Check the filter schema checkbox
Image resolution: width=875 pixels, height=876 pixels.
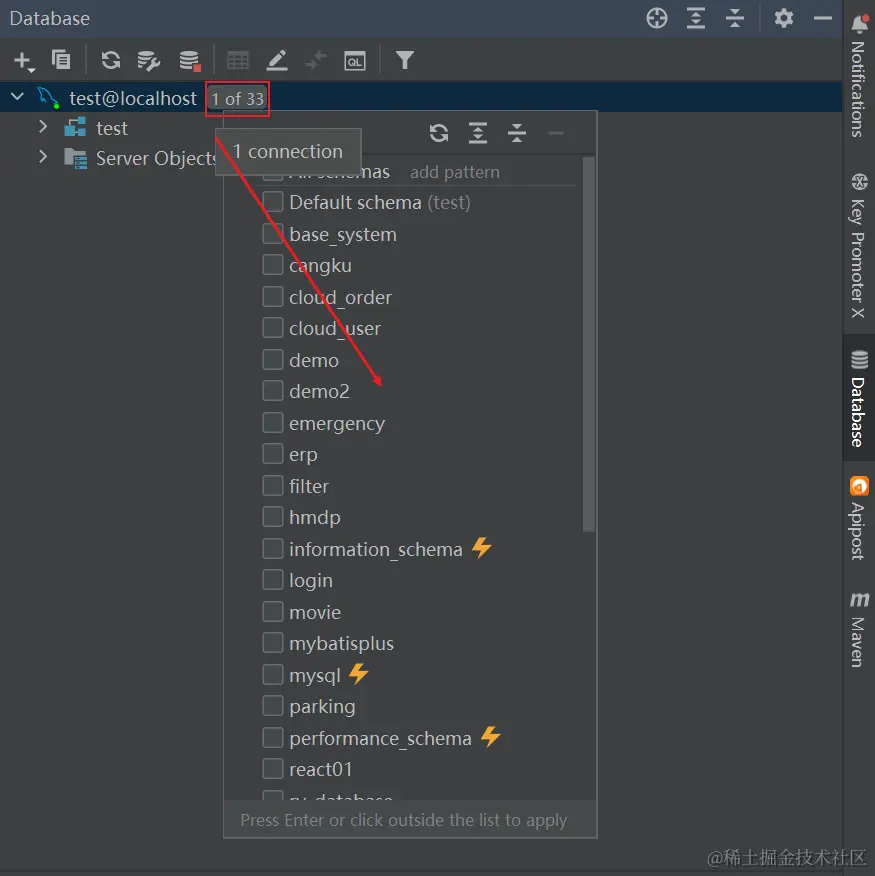pyautogui.click(x=273, y=485)
